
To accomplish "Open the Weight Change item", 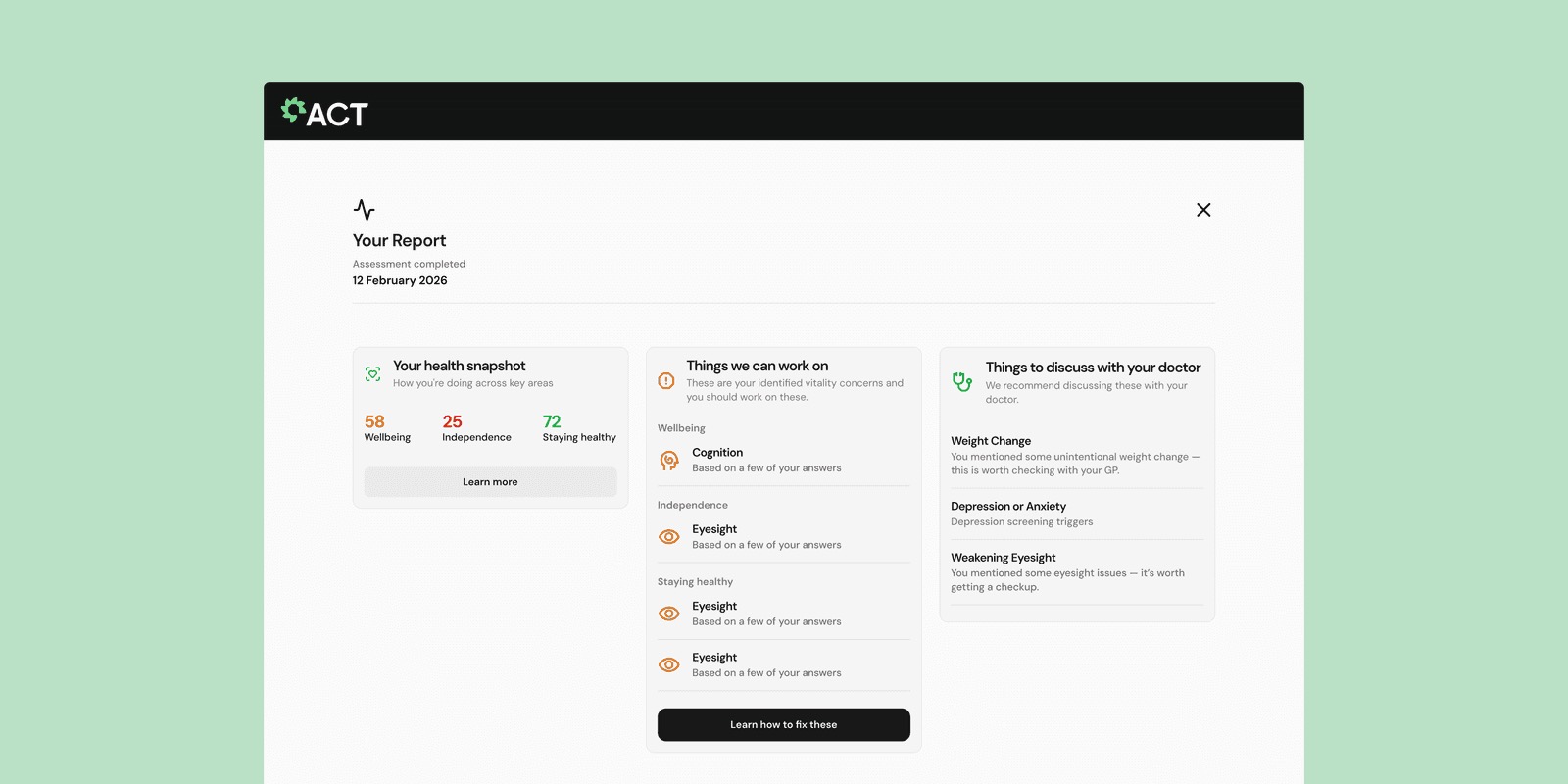I will (1077, 456).
